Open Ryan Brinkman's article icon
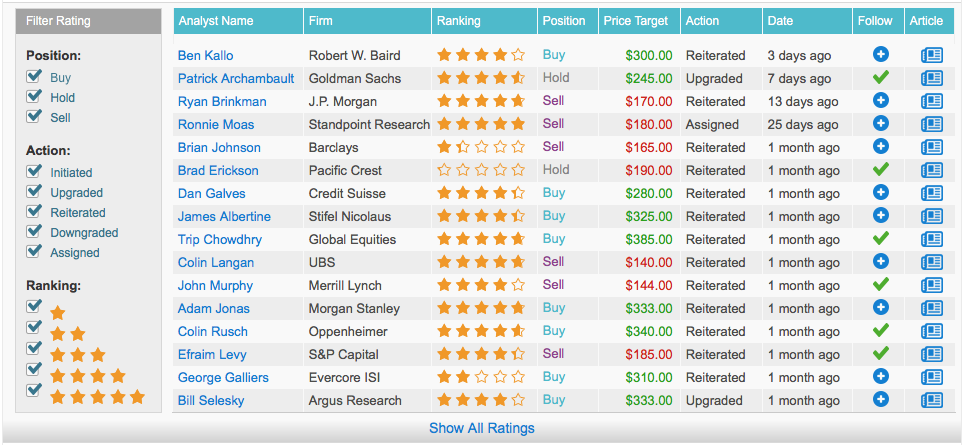Image resolution: width=966 pixels, height=445 pixels. pyautogui.click(x=932, y=102)
